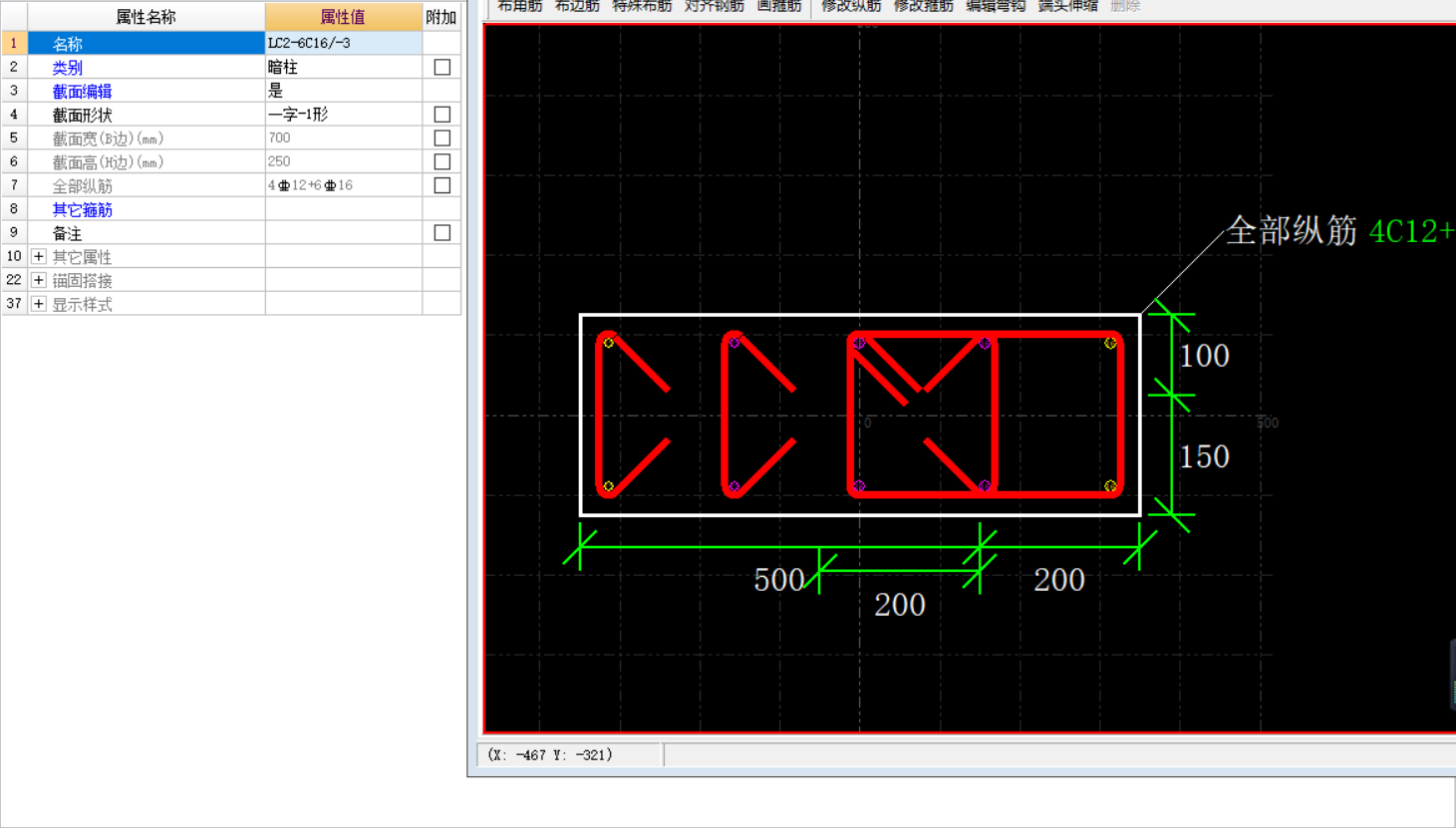Edit the name value LC2-6C16/-3

(x=344, y=43)
